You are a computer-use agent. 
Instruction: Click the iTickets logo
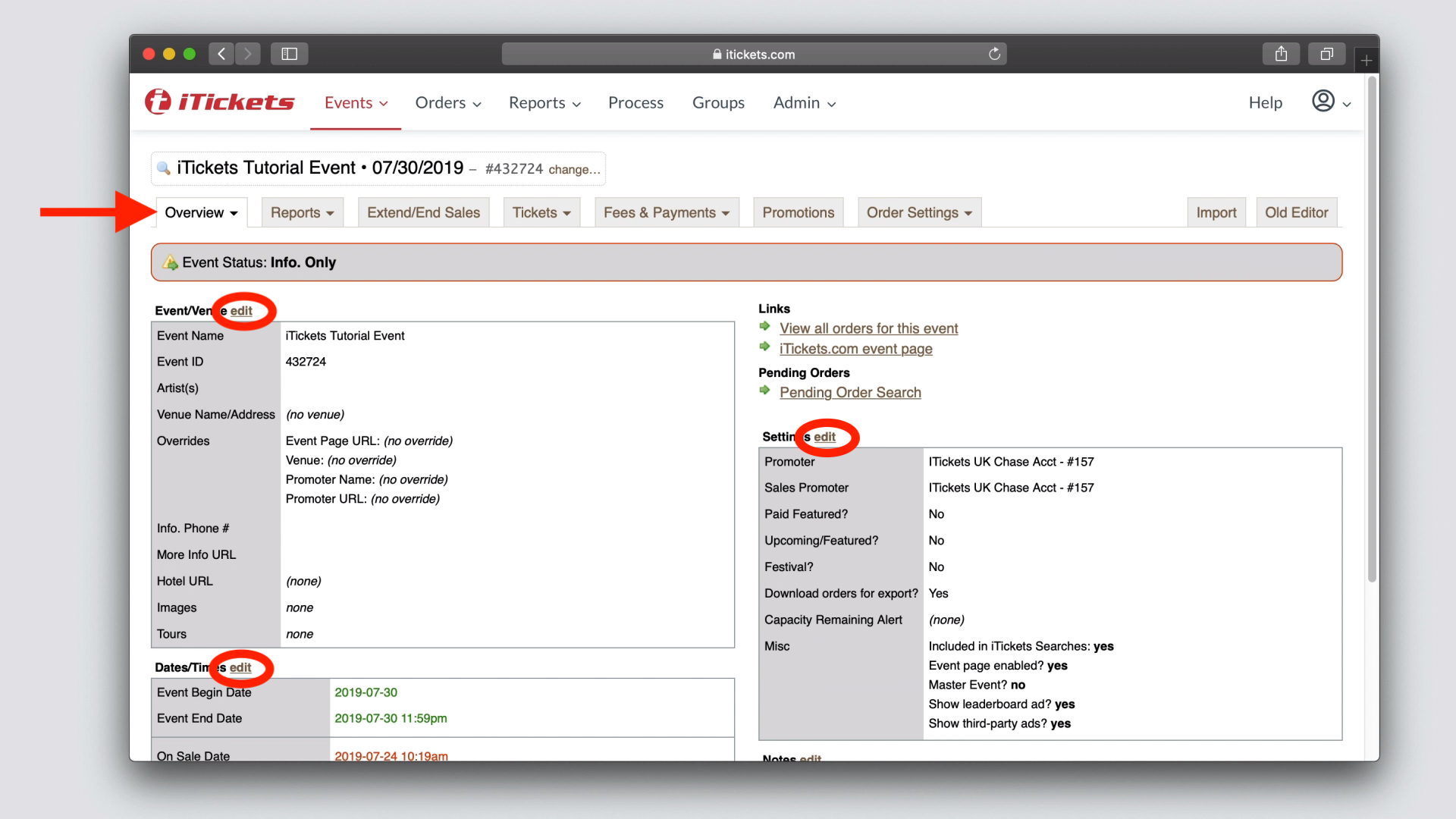[x=219, y=102]
